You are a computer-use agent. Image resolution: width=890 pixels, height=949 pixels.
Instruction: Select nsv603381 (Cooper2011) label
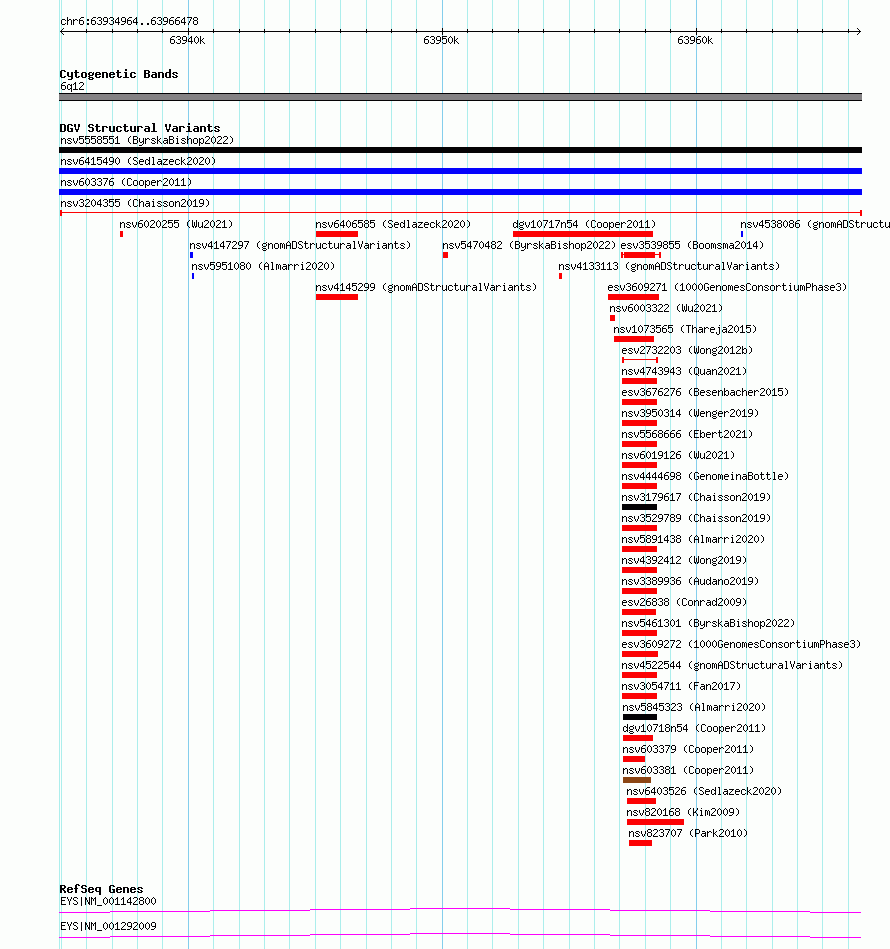689,770
